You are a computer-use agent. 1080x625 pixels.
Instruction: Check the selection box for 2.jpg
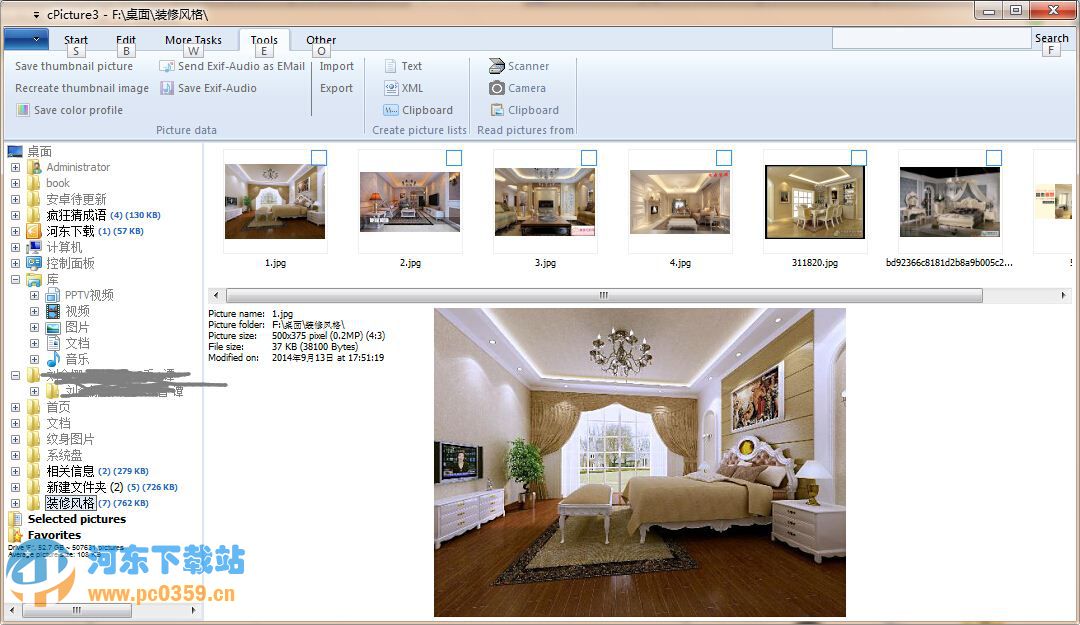coord(454,158)
